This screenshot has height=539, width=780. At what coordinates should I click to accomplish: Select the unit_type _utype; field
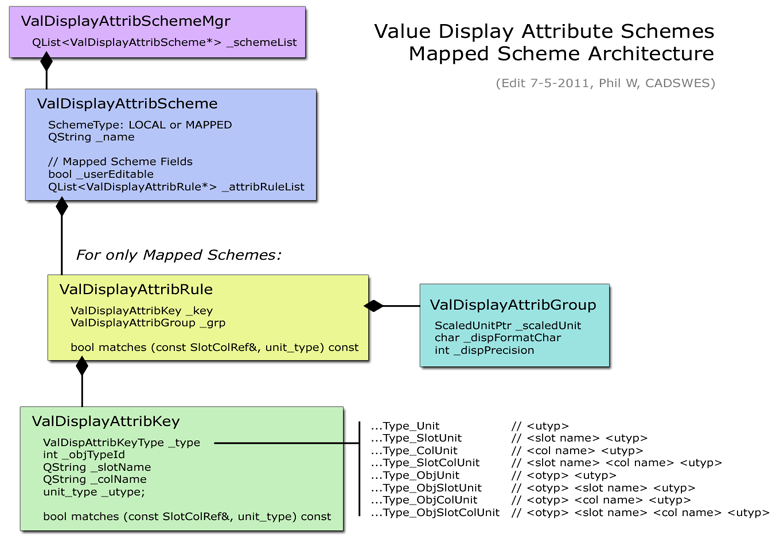point(94,492)
